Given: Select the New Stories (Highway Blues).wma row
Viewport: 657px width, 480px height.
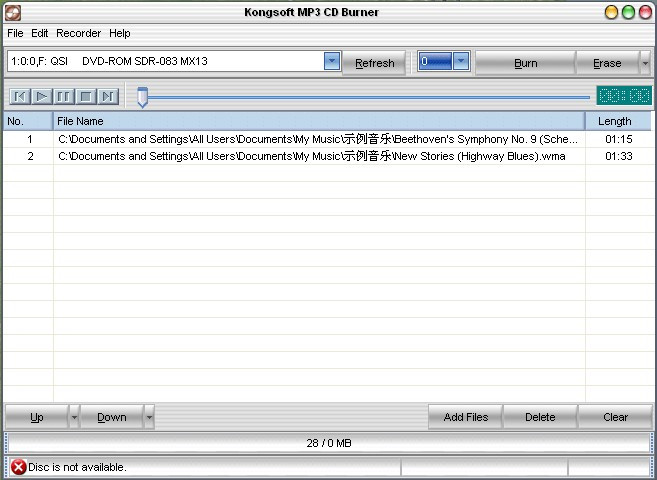Looking at the screenshot, I should tap(328, 156).
